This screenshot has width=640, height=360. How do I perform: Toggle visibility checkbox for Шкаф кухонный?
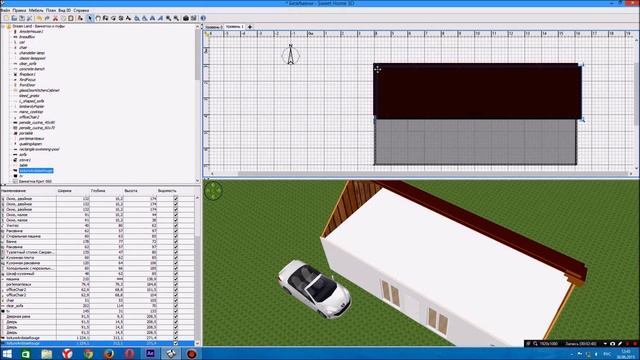(x=176, y=274)
